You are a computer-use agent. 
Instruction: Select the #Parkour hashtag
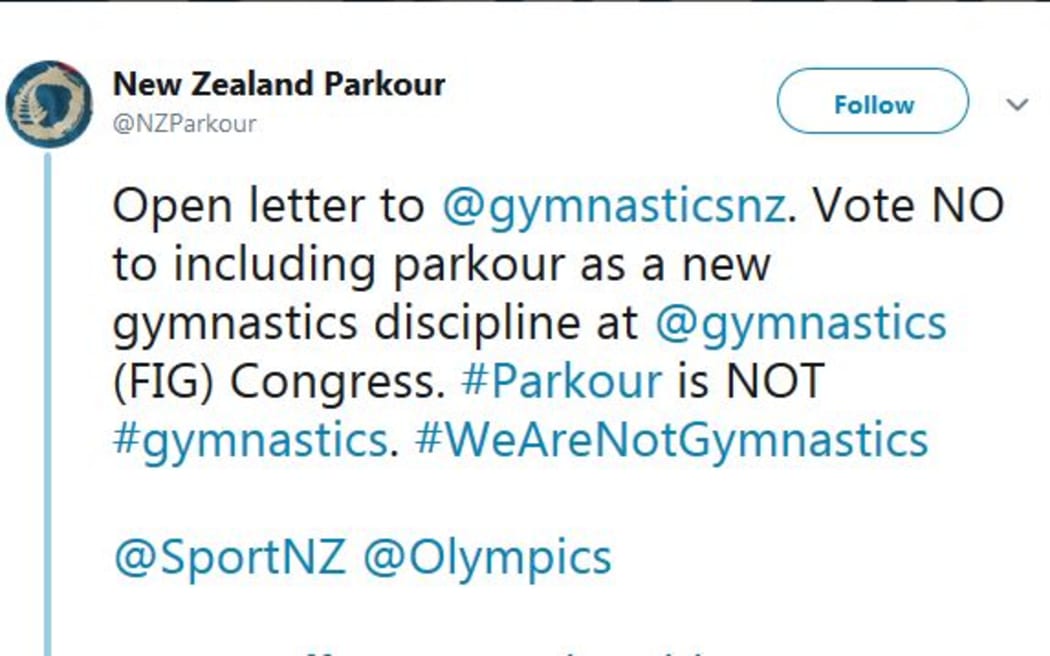pyautogui.click(x=561, y=381)
